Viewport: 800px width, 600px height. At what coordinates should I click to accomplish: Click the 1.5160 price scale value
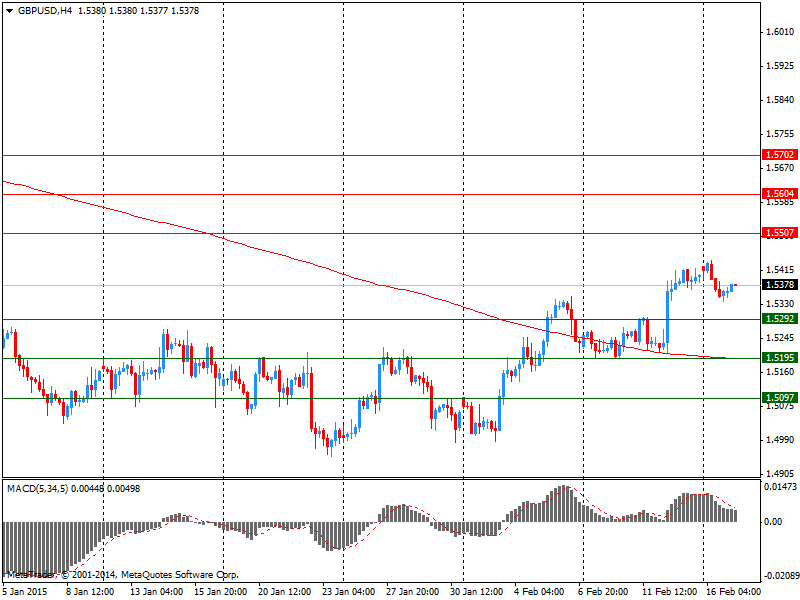click(x=781, y=371)
